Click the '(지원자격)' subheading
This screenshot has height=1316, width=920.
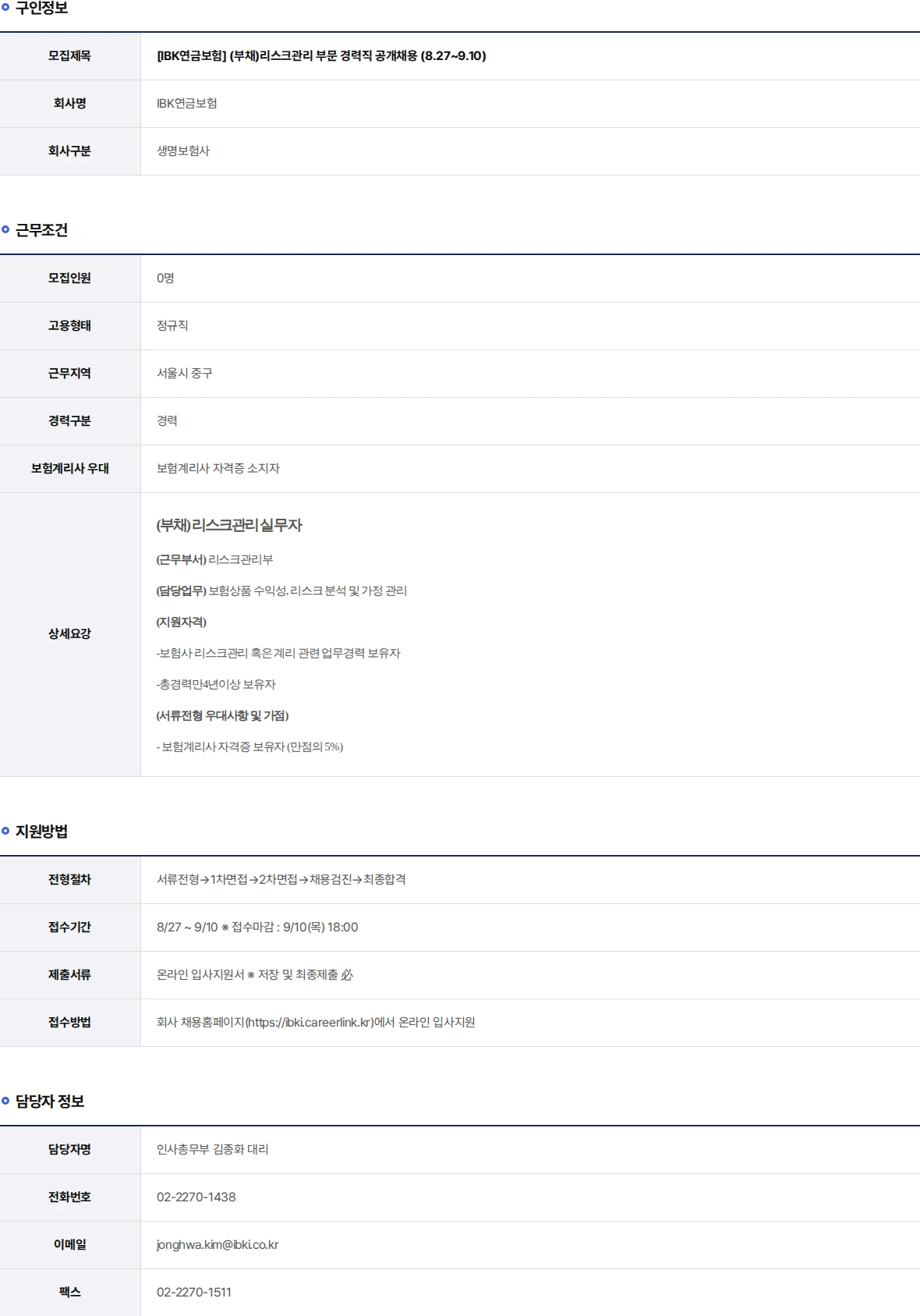point(182,623)
